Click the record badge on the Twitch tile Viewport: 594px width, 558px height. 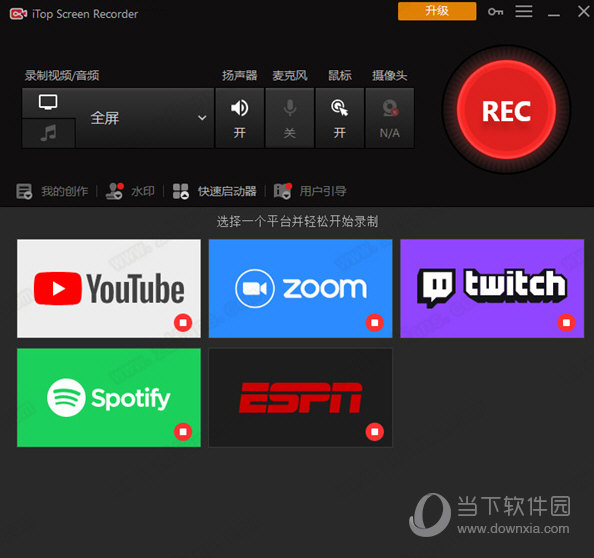tap(566, 323)
